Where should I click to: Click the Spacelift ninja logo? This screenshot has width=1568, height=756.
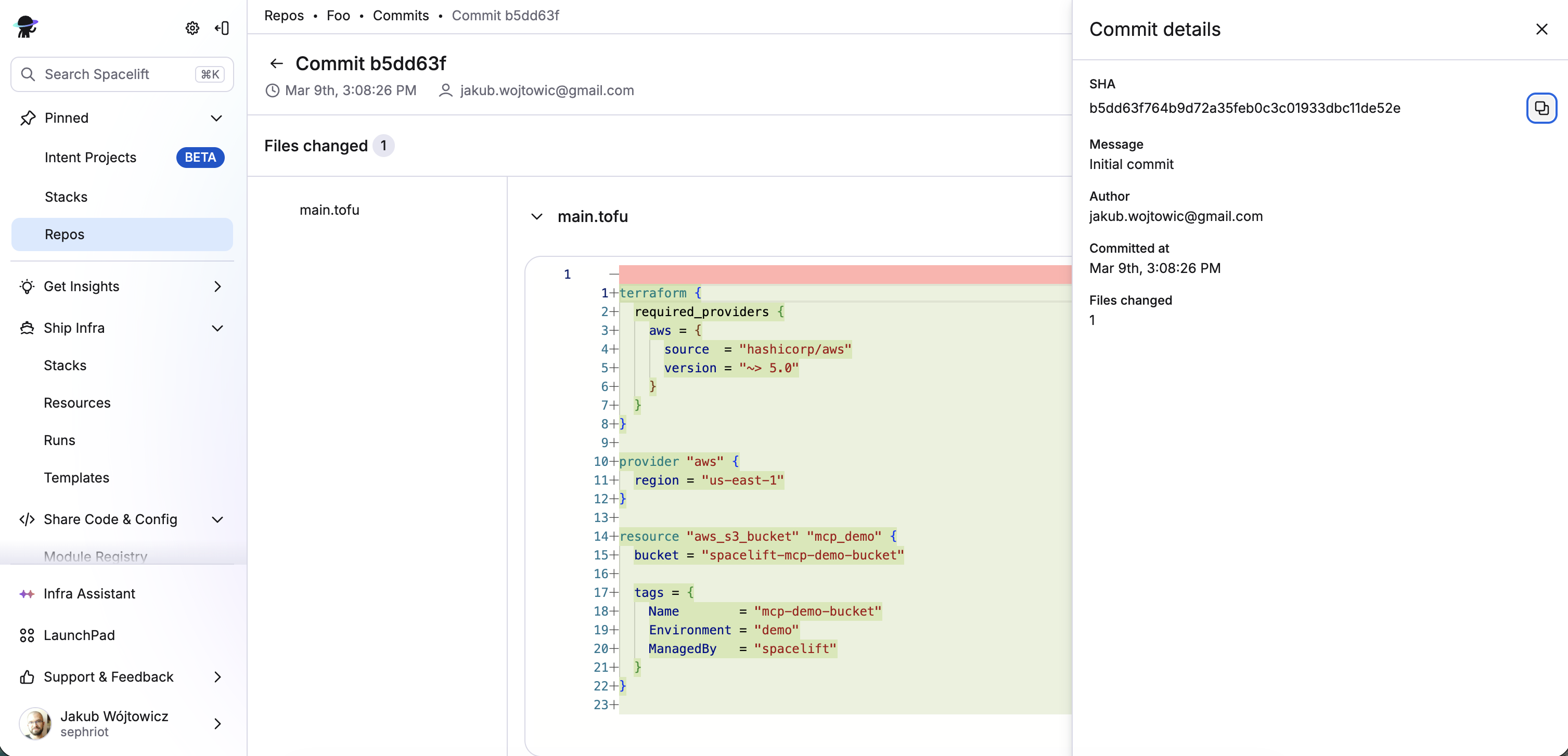click(25, 27)
